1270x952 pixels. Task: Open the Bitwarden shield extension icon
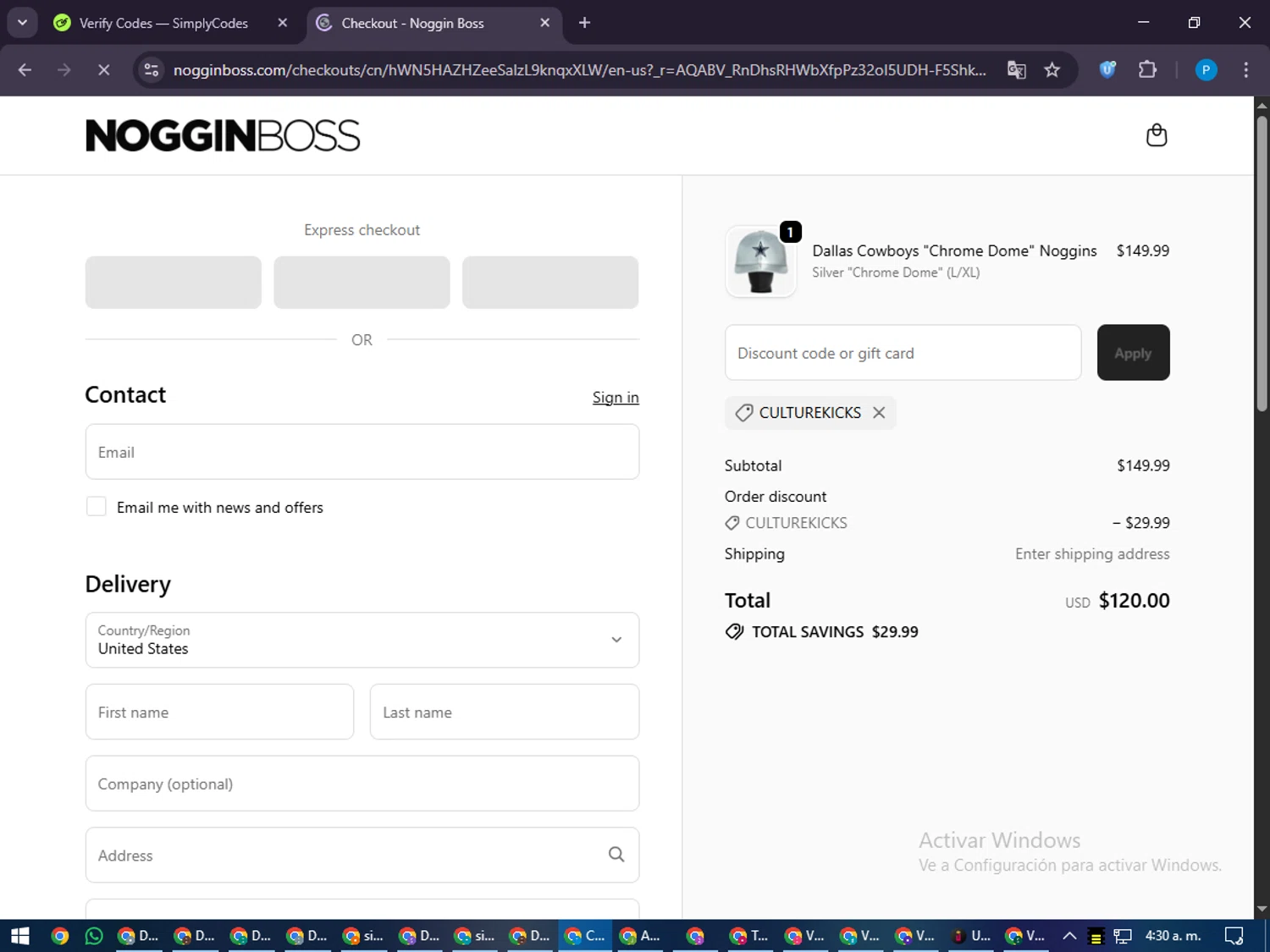pyautogui.click(x=1107, y=70)
